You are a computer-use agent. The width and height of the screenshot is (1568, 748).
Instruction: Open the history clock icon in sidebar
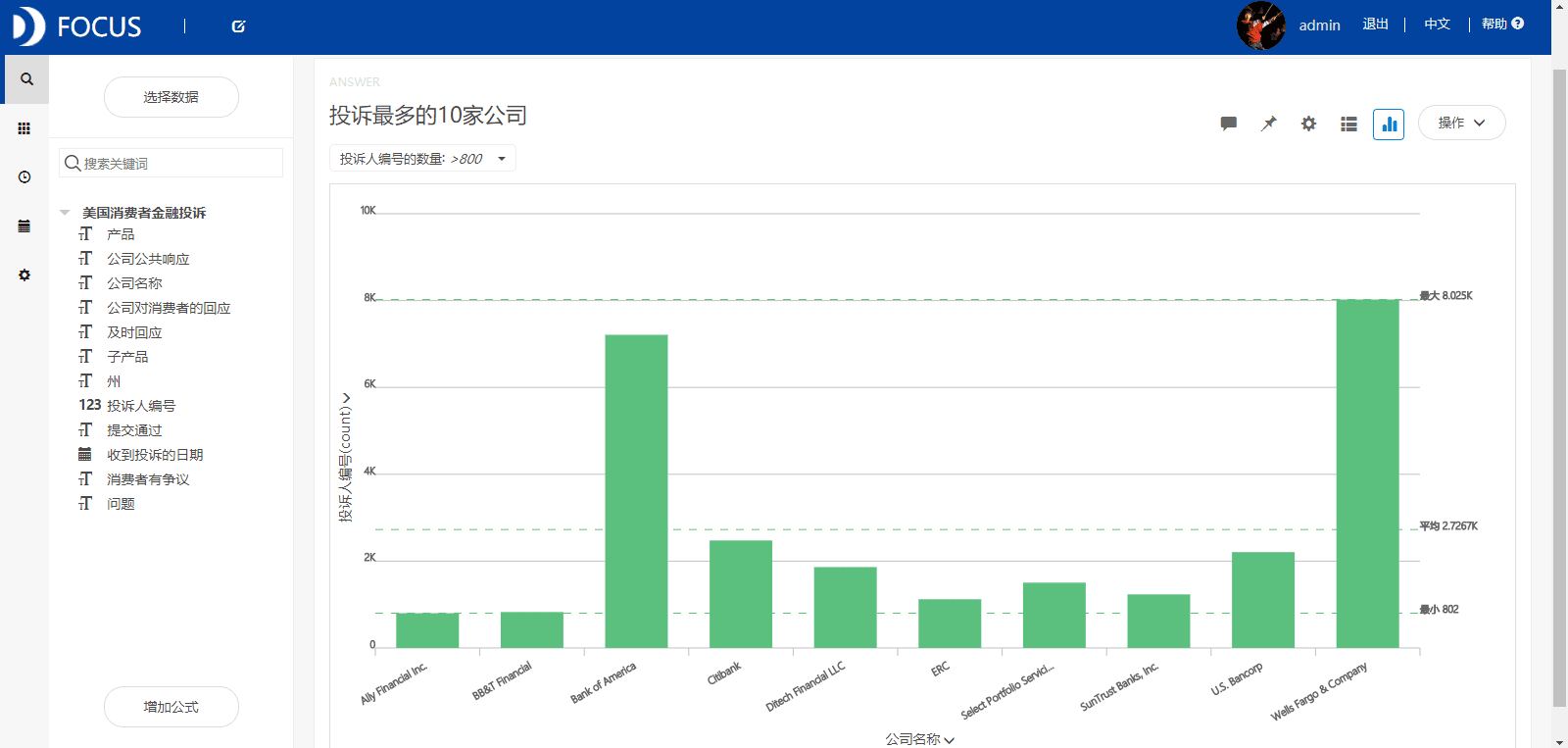point(24,177)
